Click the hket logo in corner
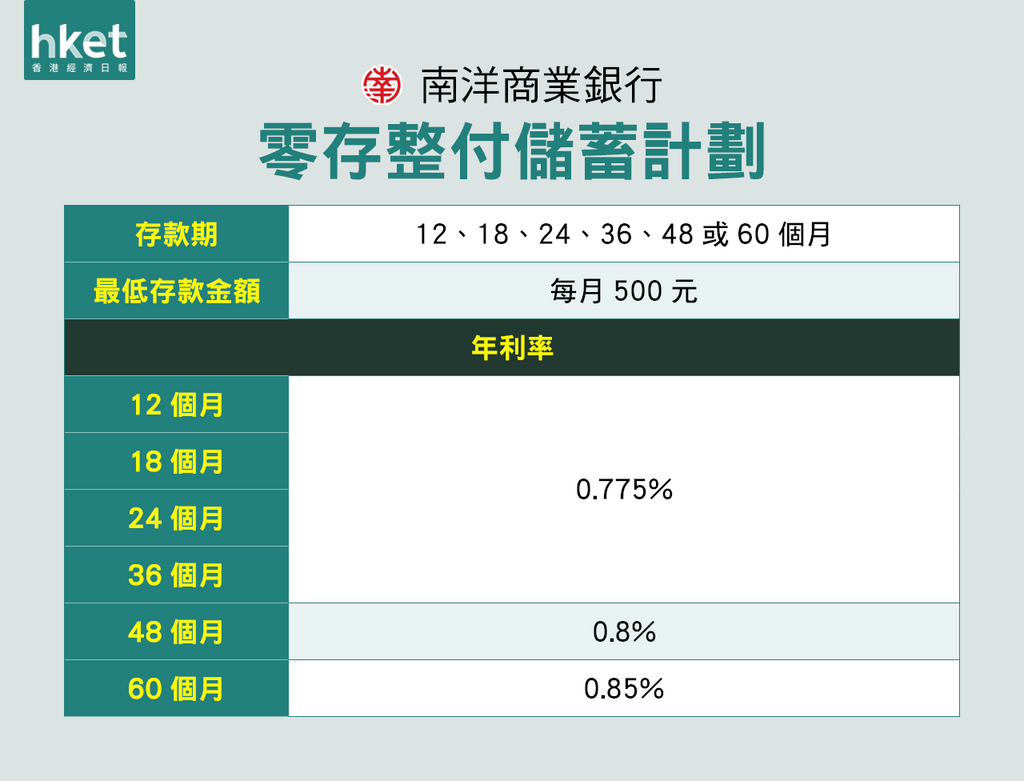1024x781 pixels. [x=80, y=40]
